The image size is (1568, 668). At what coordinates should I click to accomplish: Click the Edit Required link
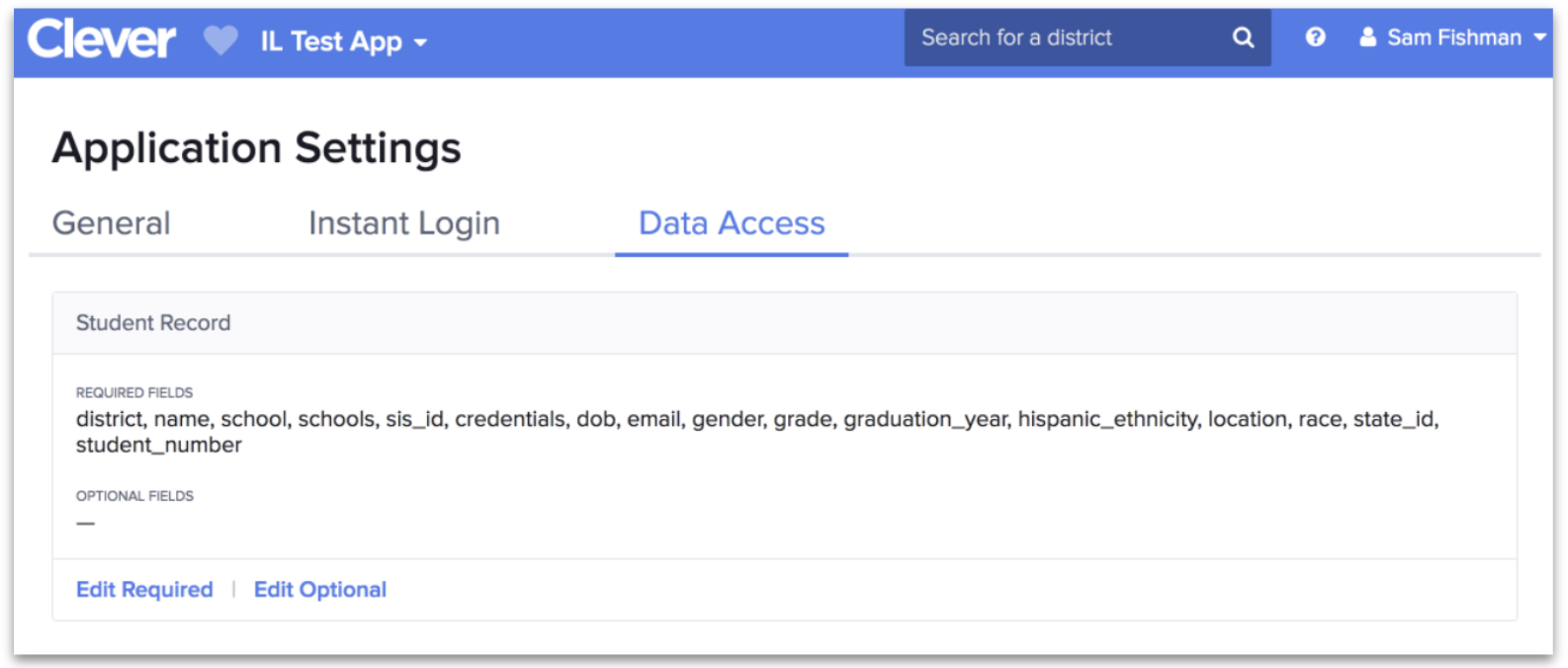click(x=144, y=590)
